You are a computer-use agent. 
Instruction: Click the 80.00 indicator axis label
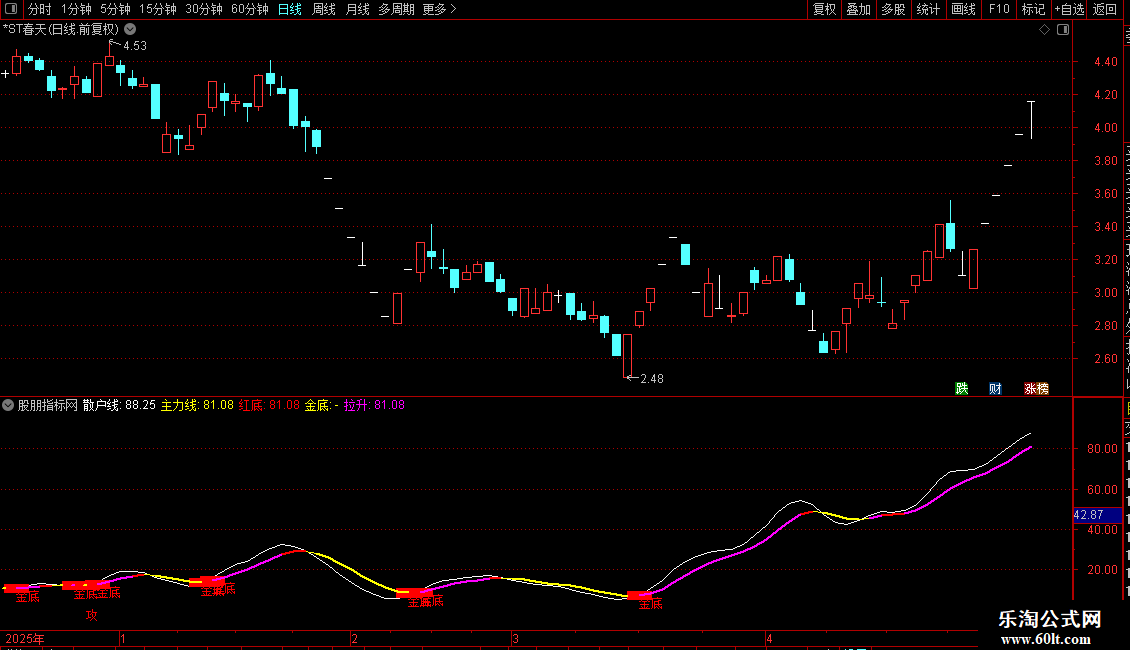tap(1102, 448)
